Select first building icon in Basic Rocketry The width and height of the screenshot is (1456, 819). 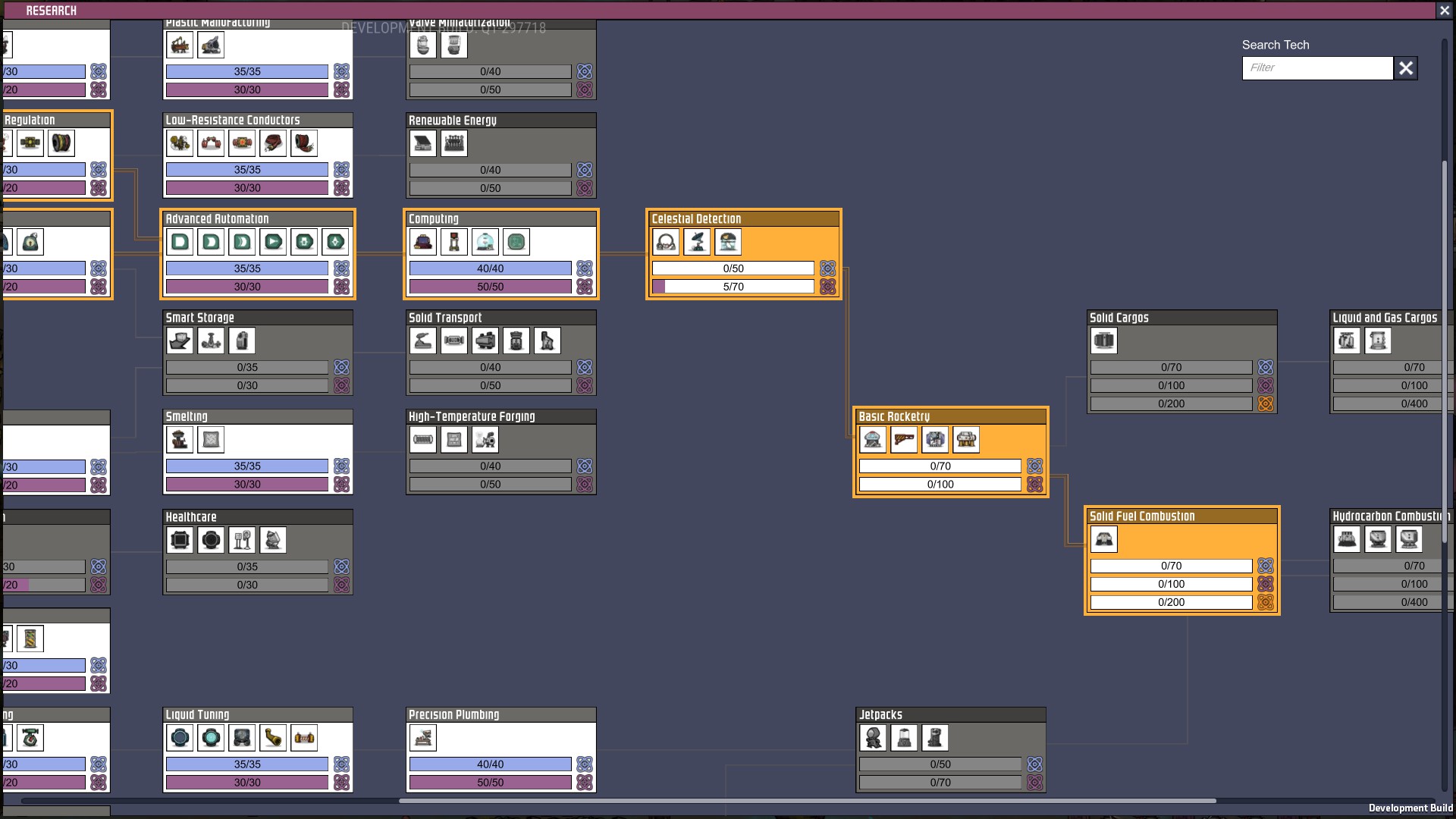pyautogui.click(x=873, y=440)
